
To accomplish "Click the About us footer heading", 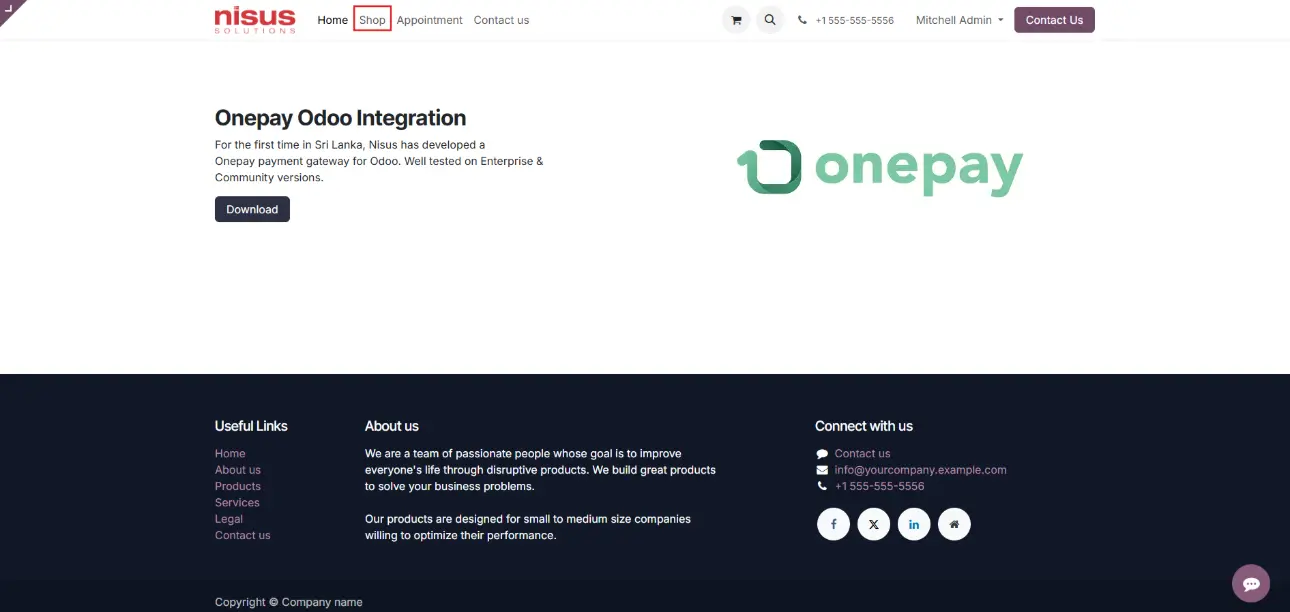I will [x=392, y=426].
